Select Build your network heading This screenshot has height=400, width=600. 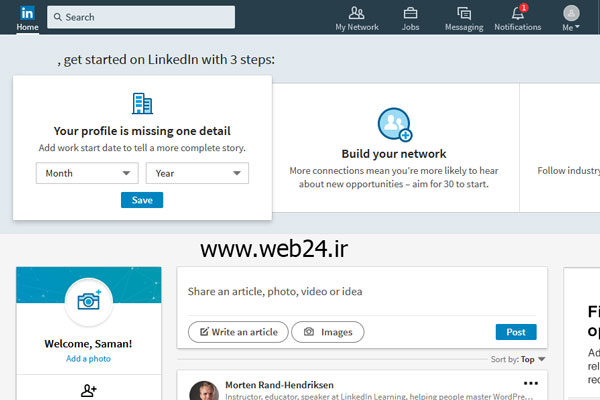point(394,153)
